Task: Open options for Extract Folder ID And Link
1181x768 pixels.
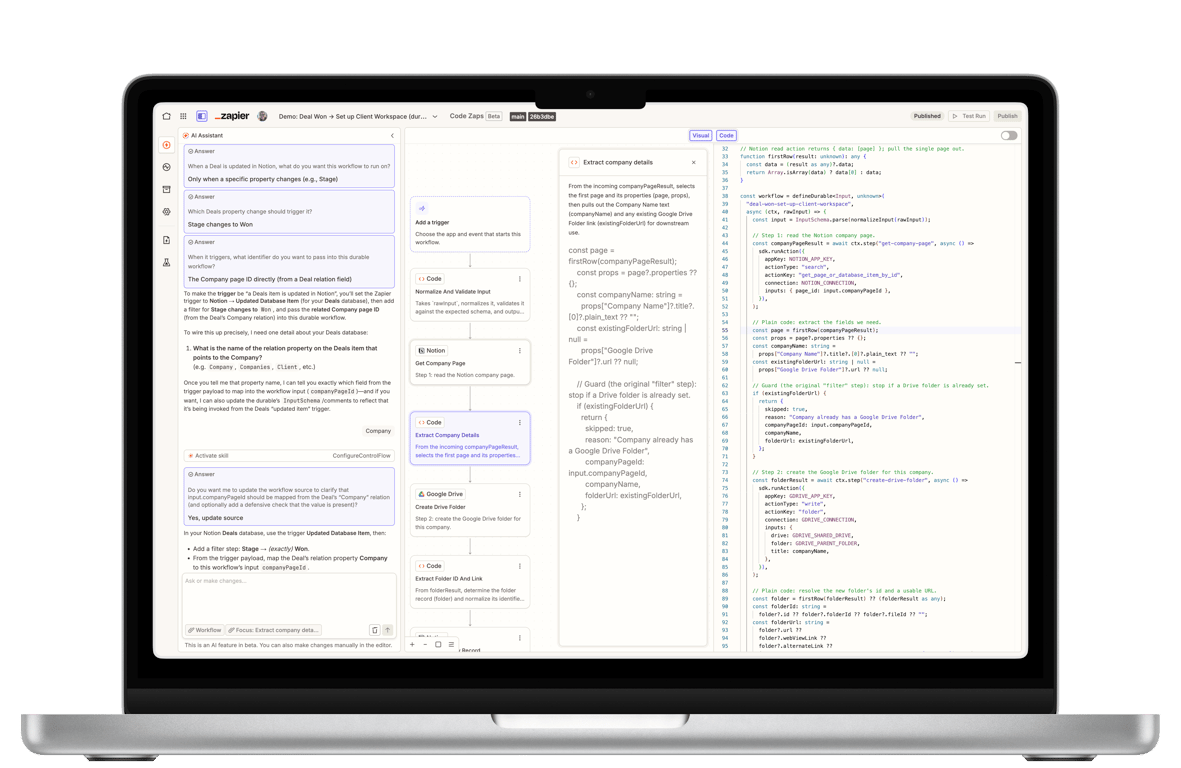Action: pos(520,566)
